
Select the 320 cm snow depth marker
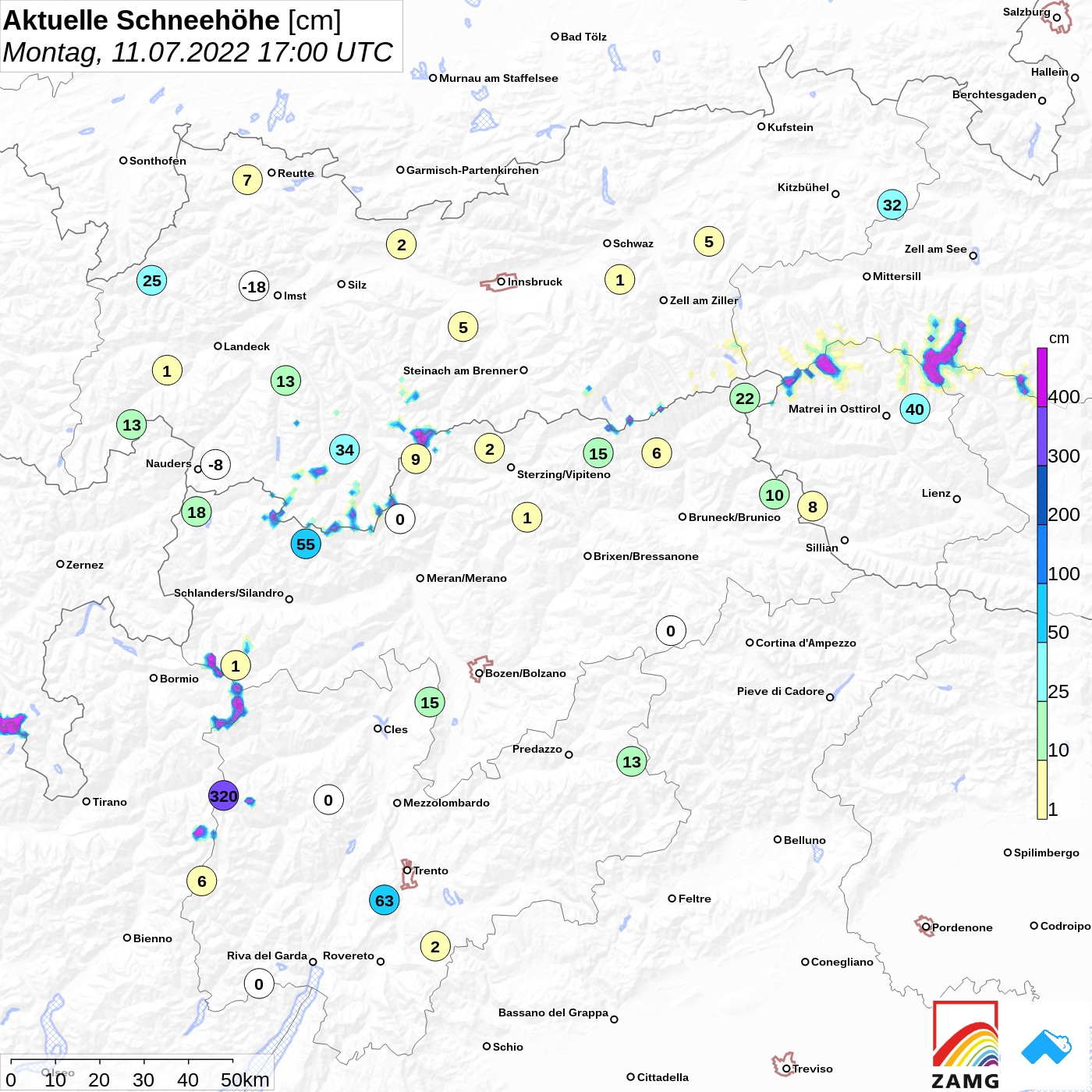[223, 796]
